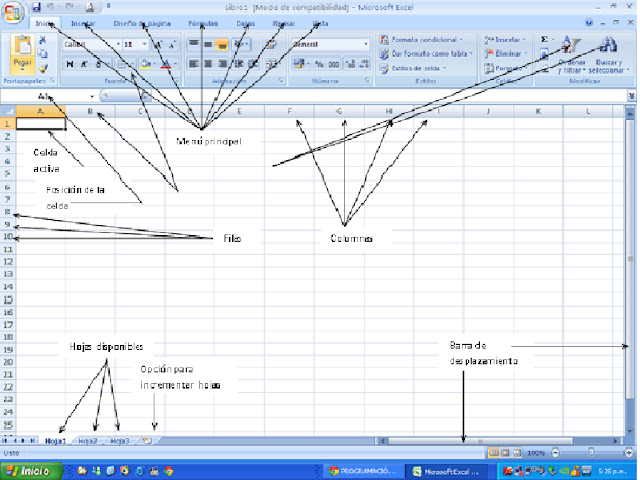This screenshot has height=480, width=640.
Task: Open Estilos de celda gallery
Action: click(x=413, y=69)
